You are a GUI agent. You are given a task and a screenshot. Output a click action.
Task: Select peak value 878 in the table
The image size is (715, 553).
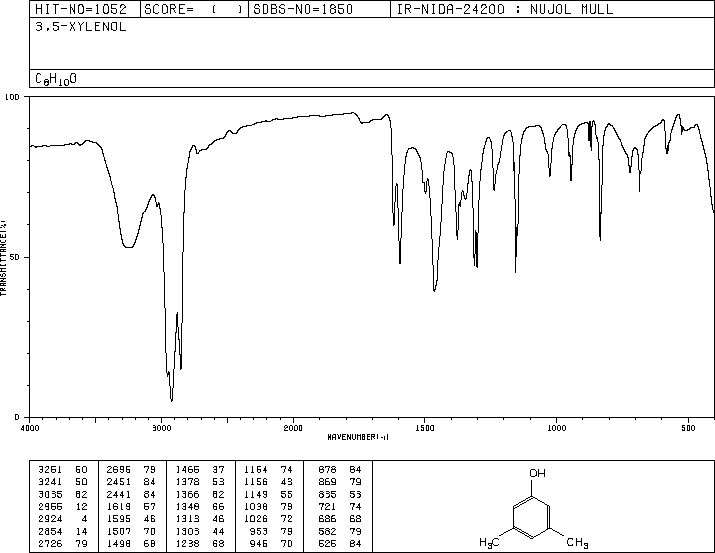pyautogui.click(x=327, y=470)
